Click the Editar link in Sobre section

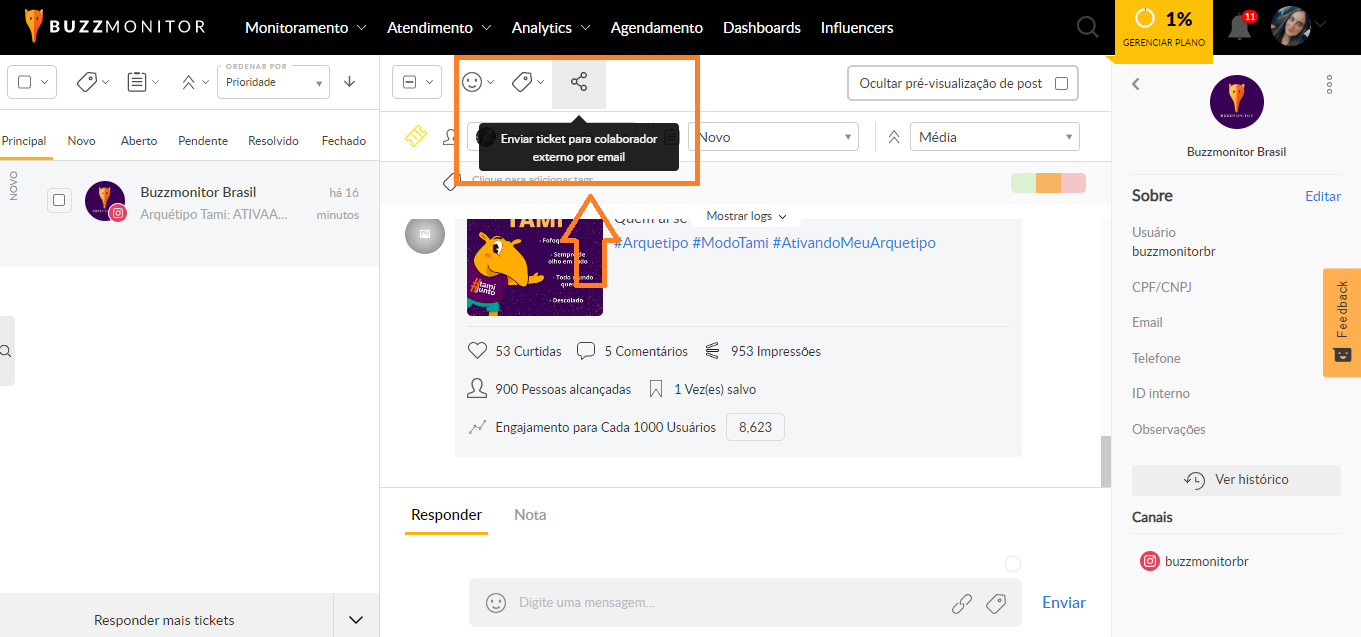click(1322, 196)
